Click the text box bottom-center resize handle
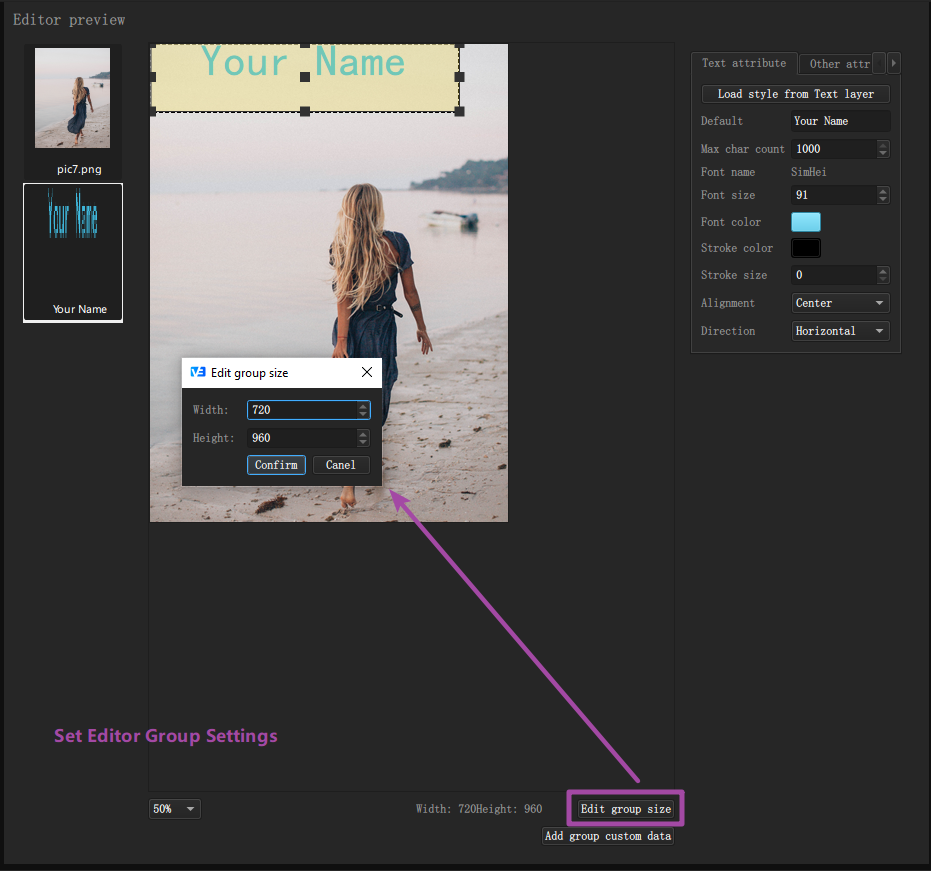The height and width of the screenshot is (871, 931). click(x=305, y=111)
